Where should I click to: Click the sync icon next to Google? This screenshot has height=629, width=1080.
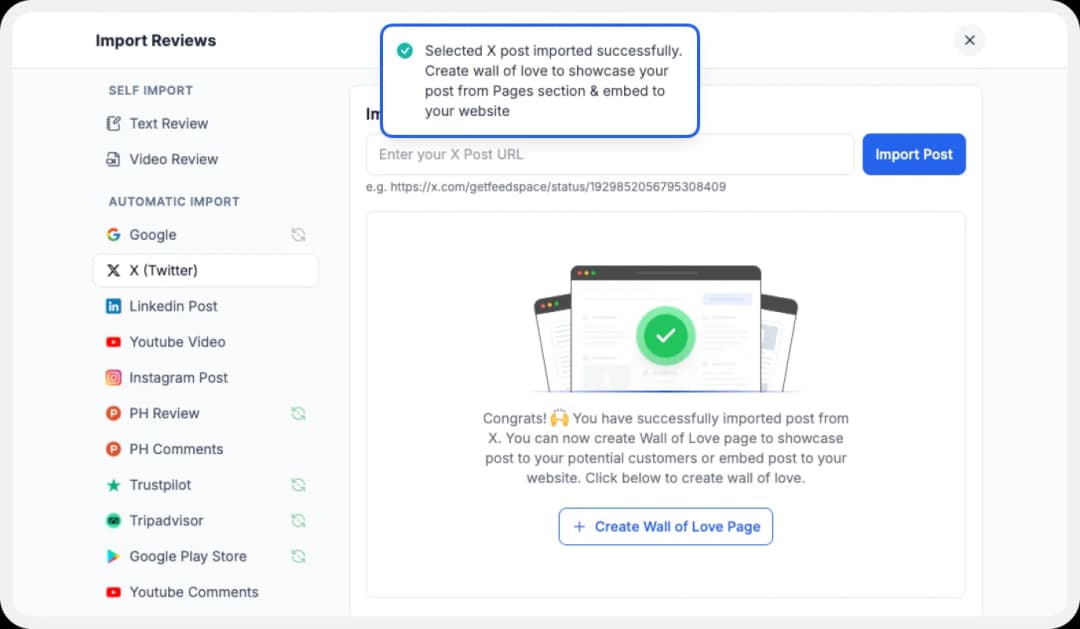click(298, 234)
